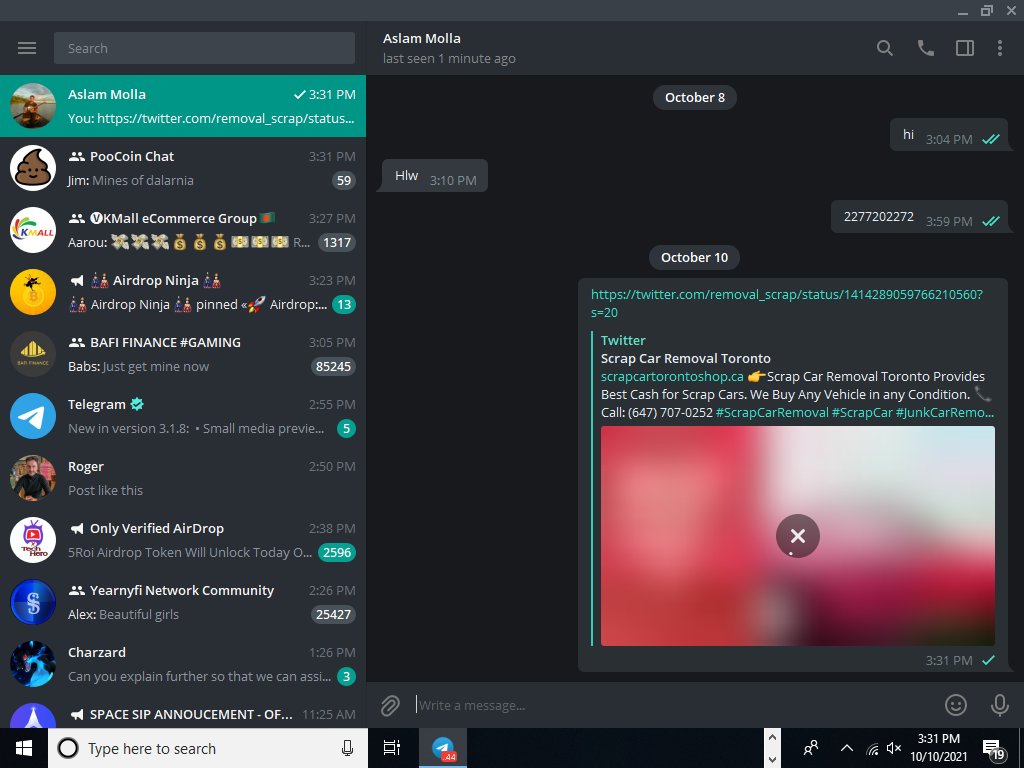Open scrapcartorontoshop.ca link
The image size is (1024, 768).
click(x=672, y=377)
